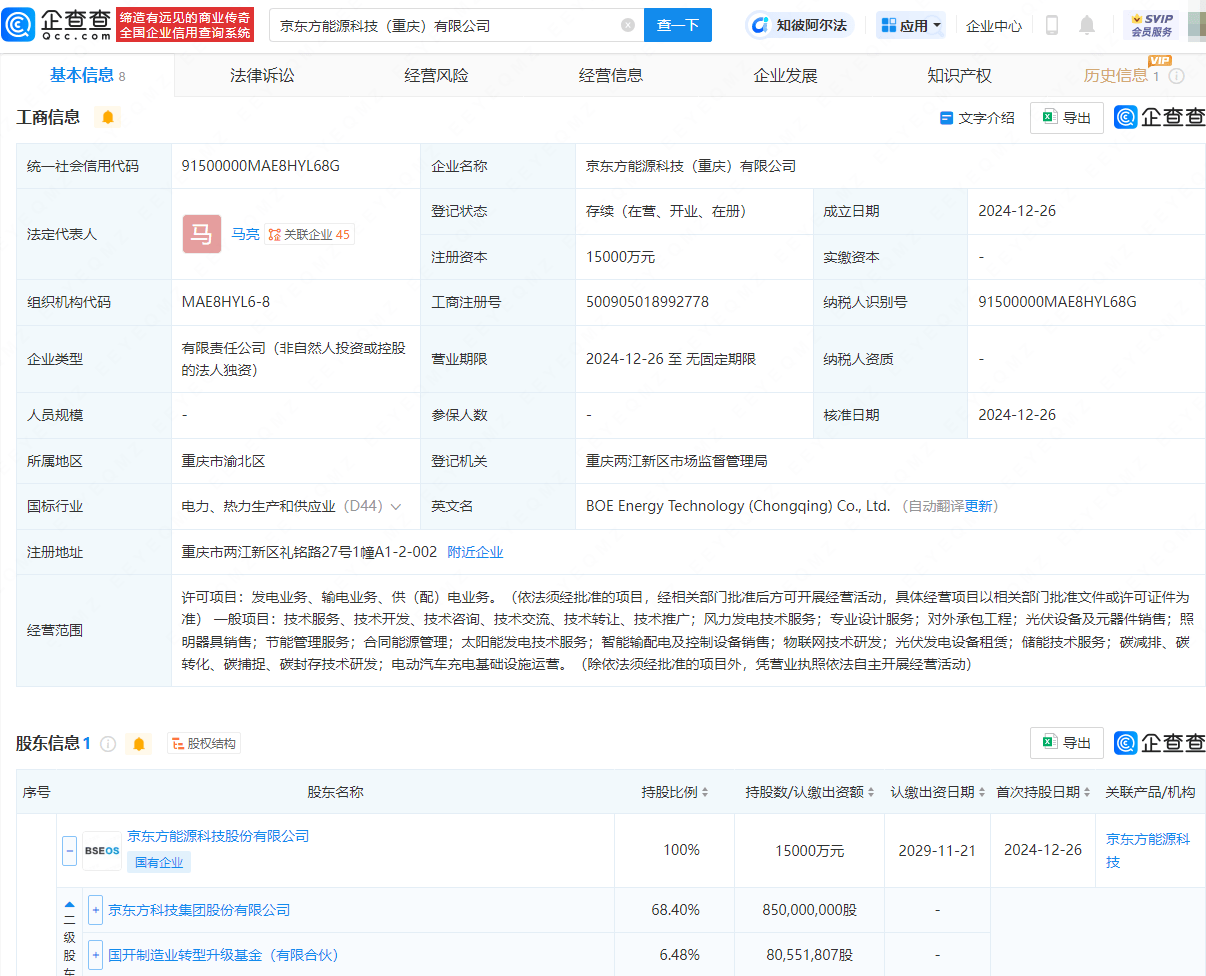Collapse the 二级股东 section arrow

(70, 904)
